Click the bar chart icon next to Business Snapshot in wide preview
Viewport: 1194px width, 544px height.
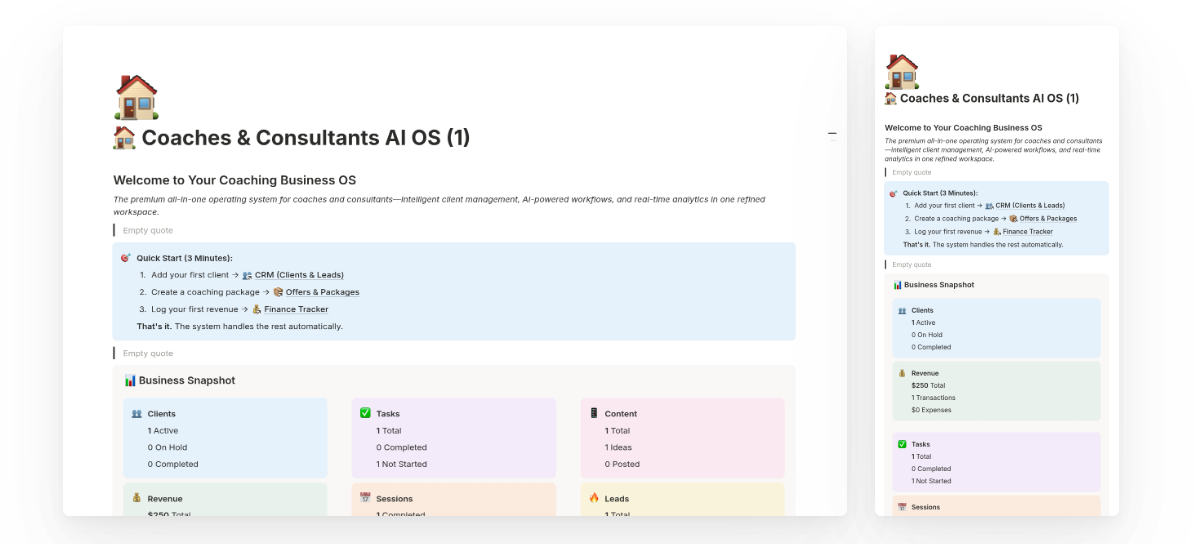pos(130,381)
